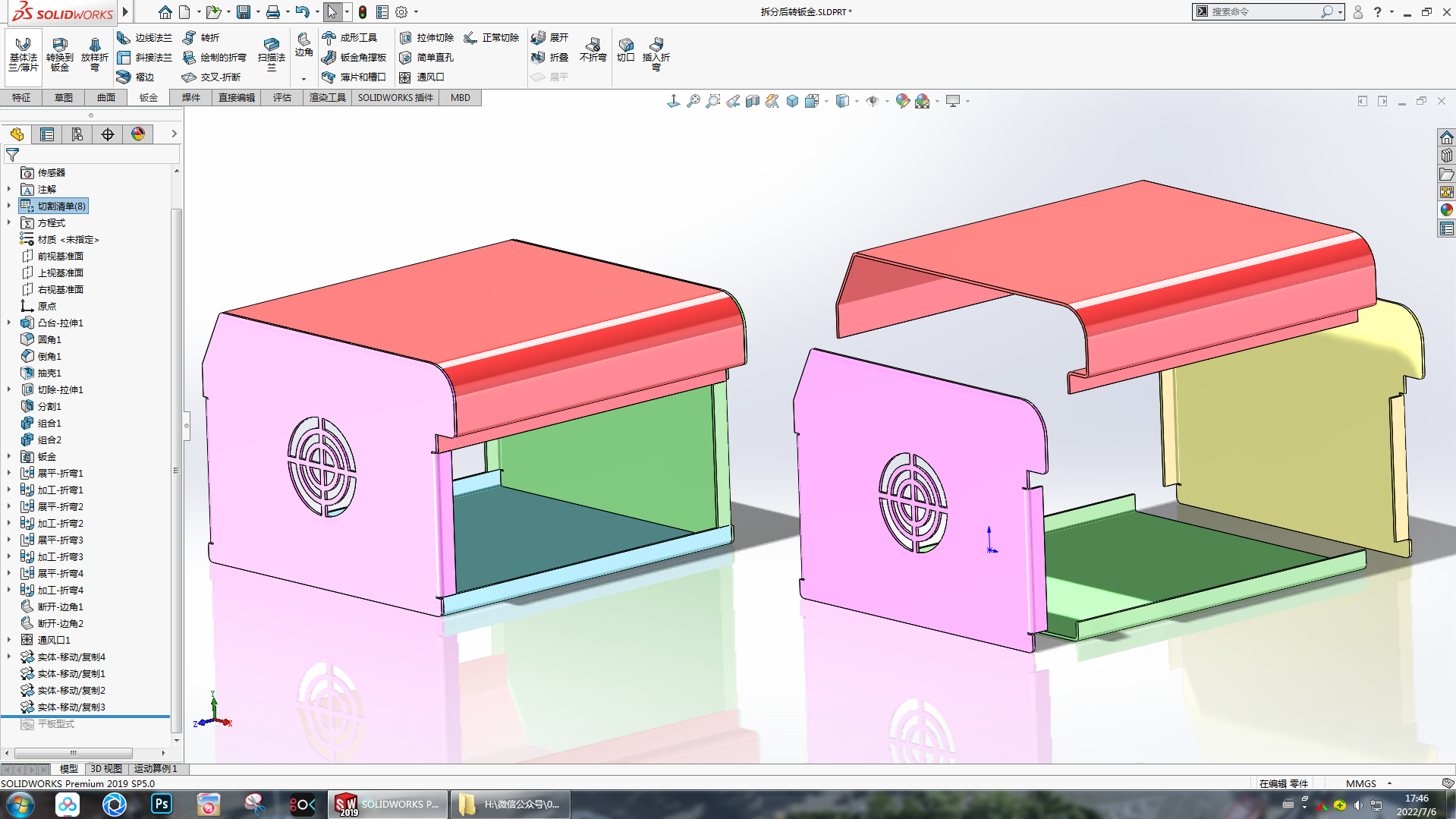Screen dimensions: 1456x819
Task: Click the Rebuild traffic light icon
Action: (x=363, y=12)
